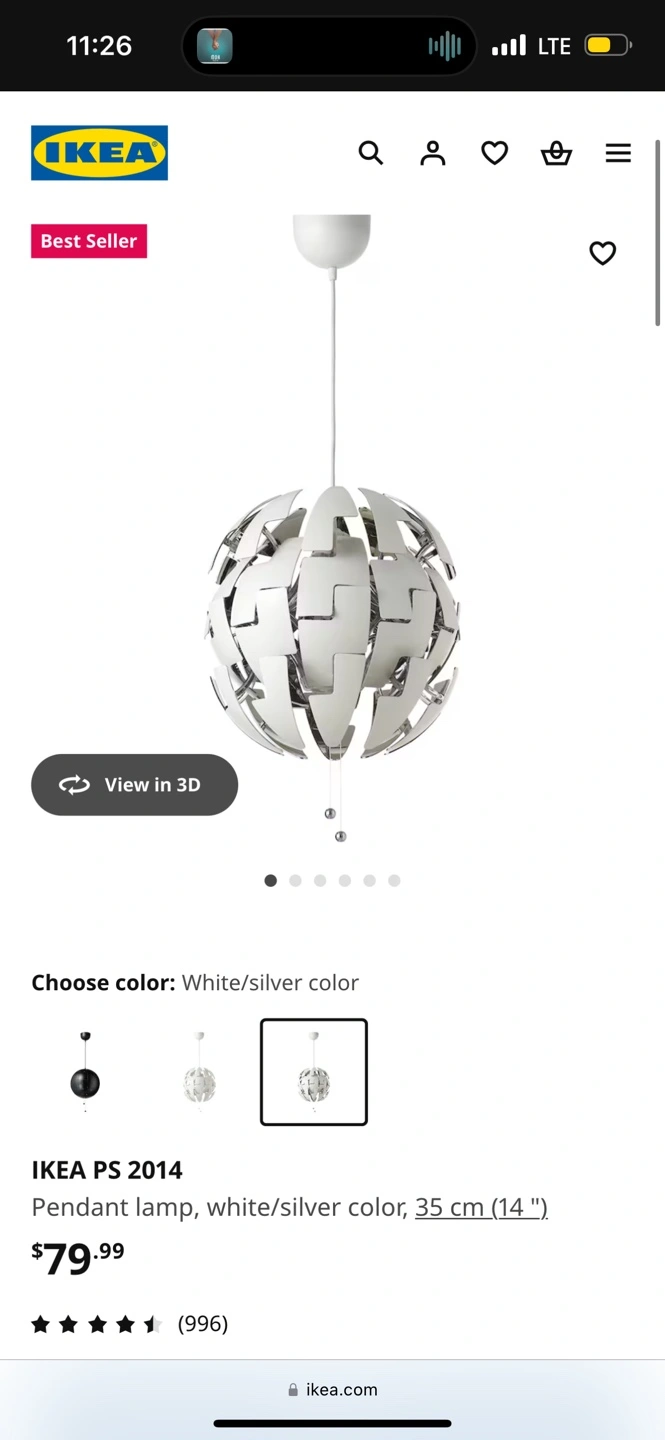
Task: Jump to the second image carousel dot
Action: point(295,881)
